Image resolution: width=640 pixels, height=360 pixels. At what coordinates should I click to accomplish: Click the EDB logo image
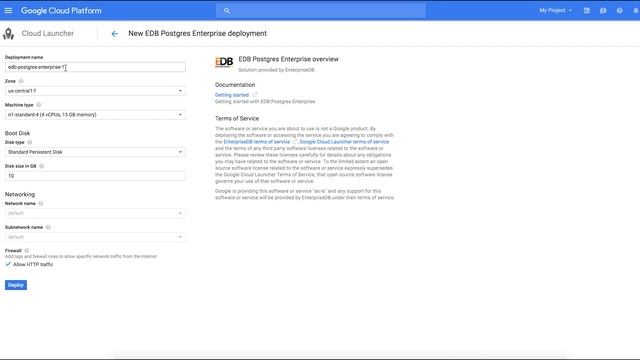[224, 62]
